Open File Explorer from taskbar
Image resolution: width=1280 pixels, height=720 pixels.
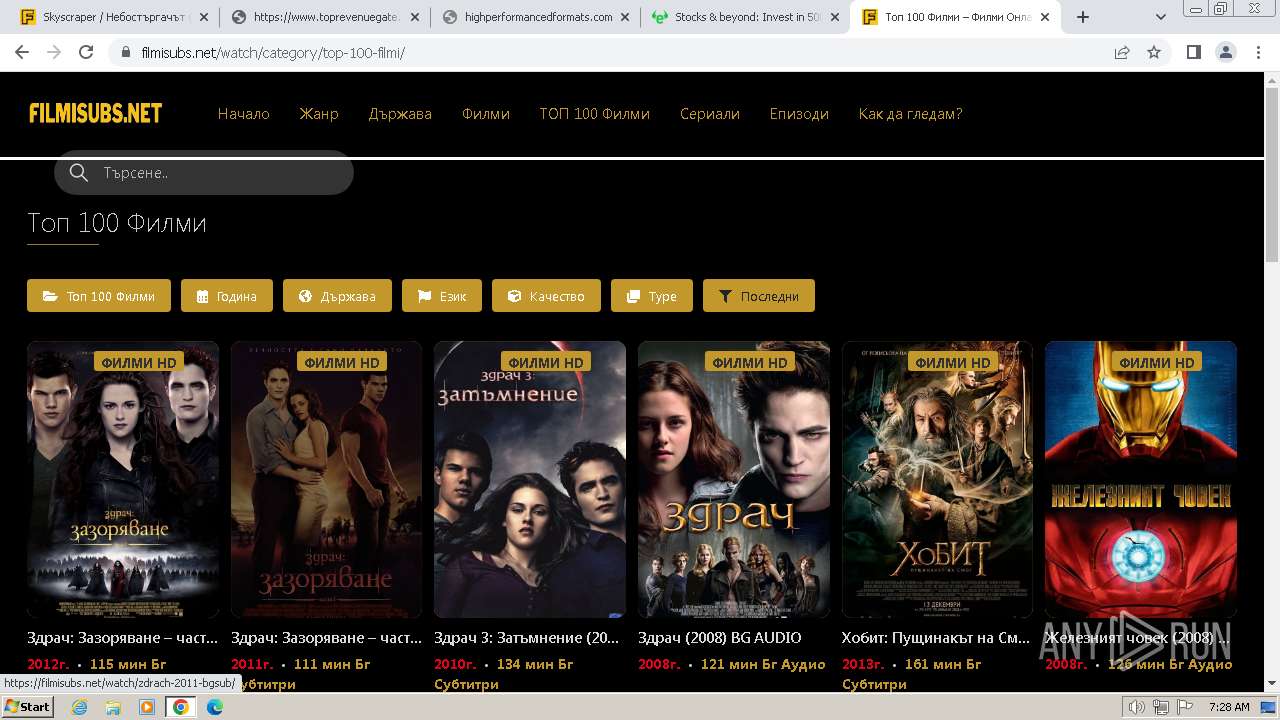pyautogui.click(x=113, y=707)
